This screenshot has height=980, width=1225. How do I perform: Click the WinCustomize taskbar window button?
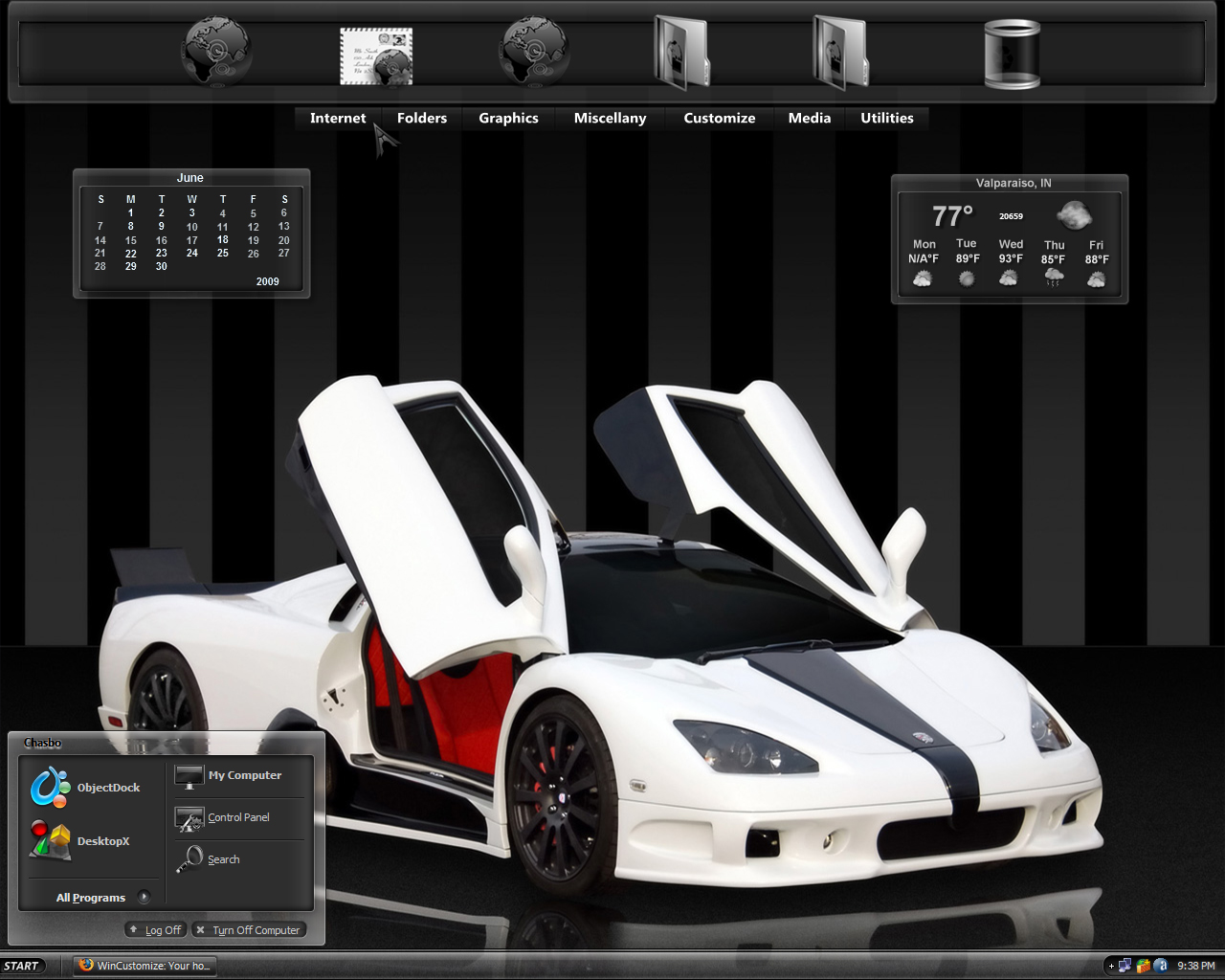[145, 966]
